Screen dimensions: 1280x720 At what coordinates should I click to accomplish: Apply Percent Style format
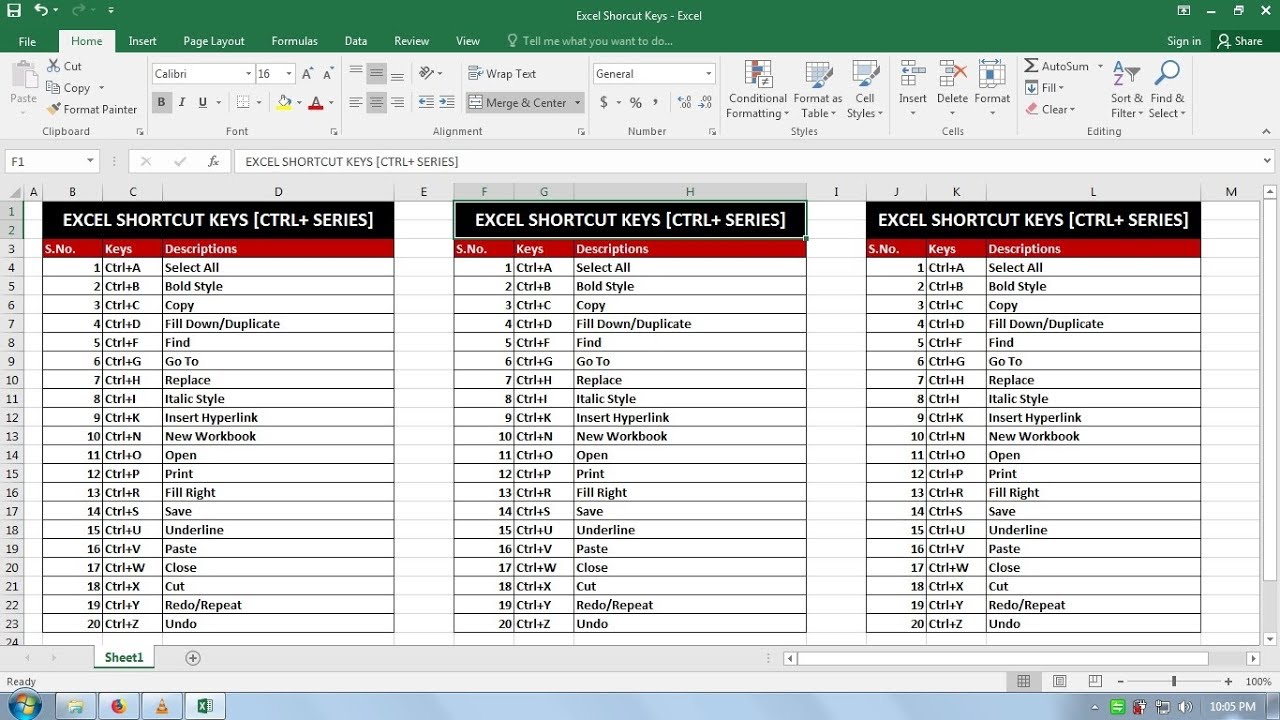click(x=636, y=102)
